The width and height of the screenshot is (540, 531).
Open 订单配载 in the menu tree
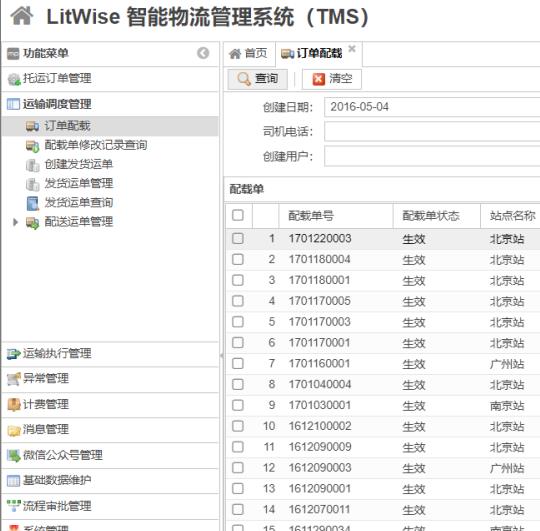click(110, 126)
